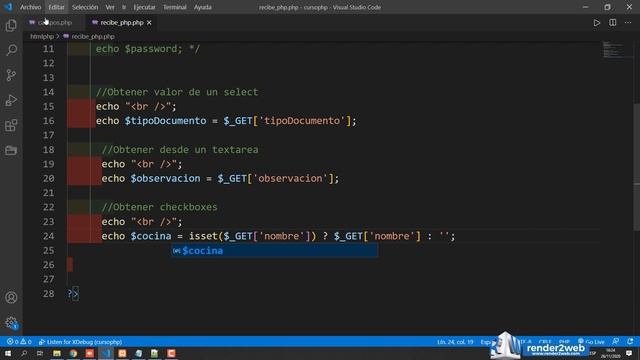
Task: Click the code minimap preview
Action: coord(613,50)
